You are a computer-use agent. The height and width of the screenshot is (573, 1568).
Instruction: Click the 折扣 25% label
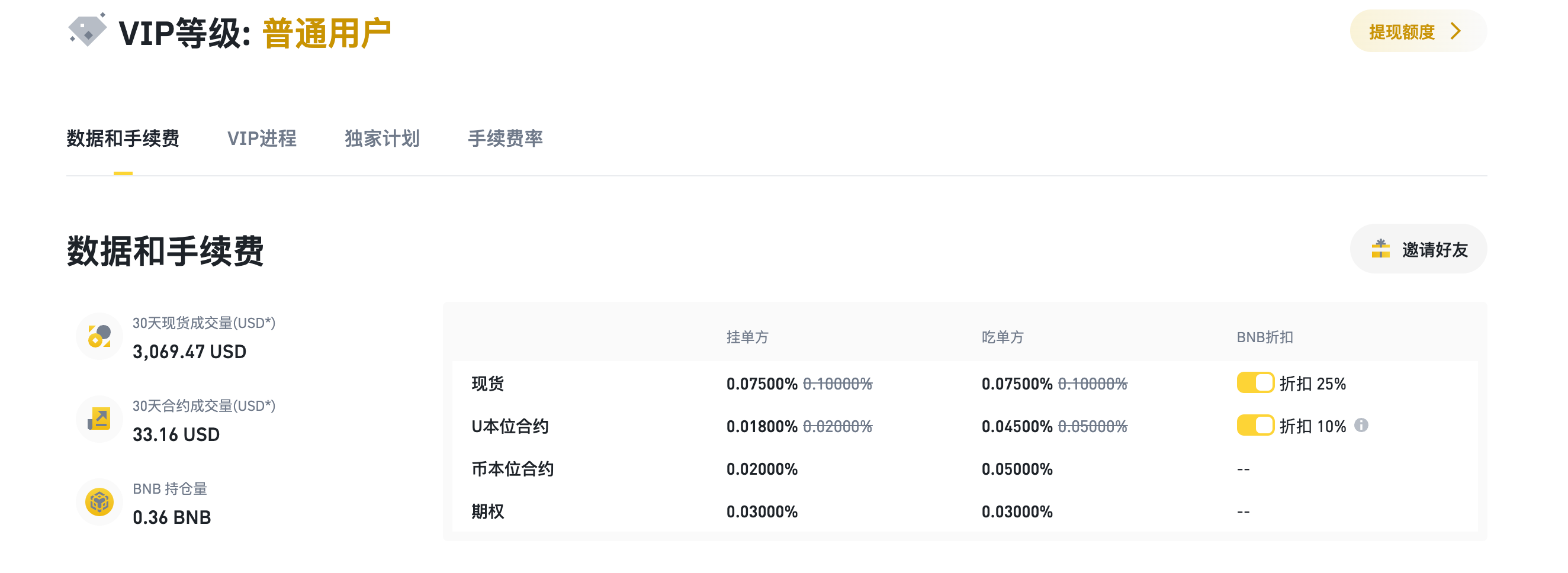click(x=1312, y=384)
